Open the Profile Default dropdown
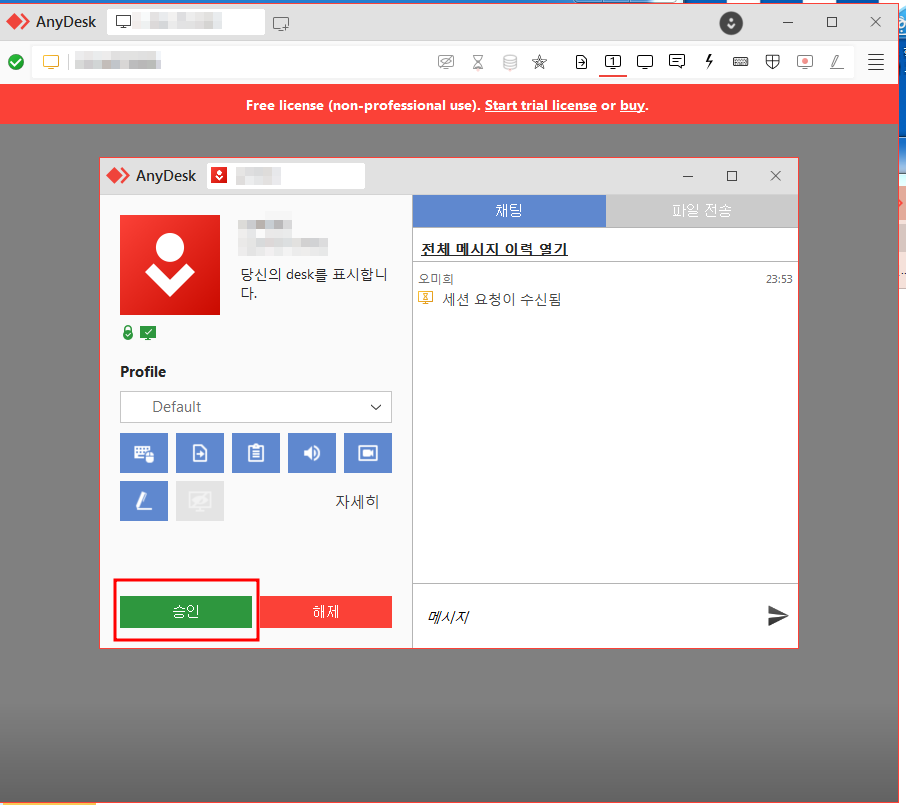The image size is (906, 805). coord(255,407)
